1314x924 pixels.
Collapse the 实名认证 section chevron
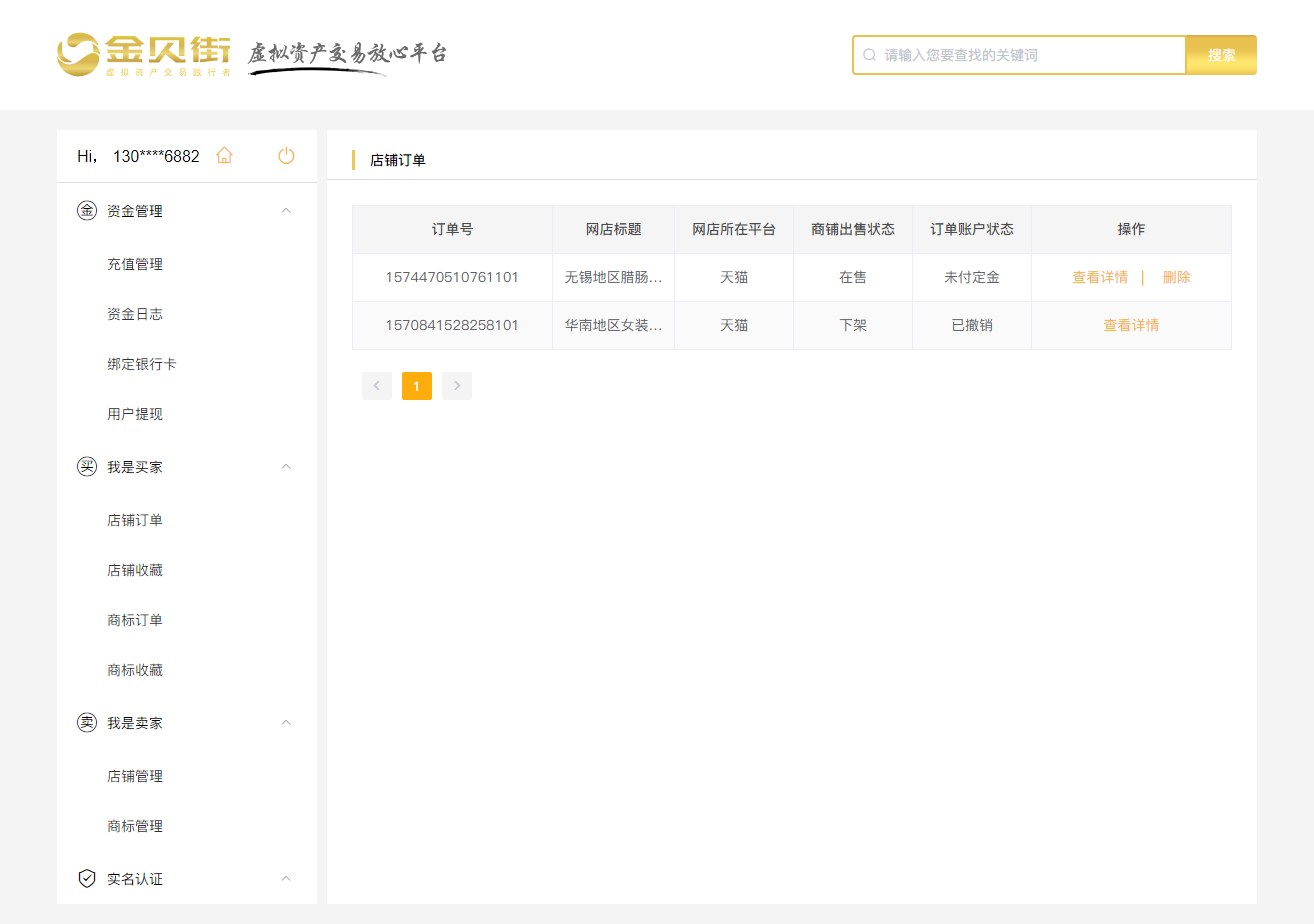(x=286, y=879)
